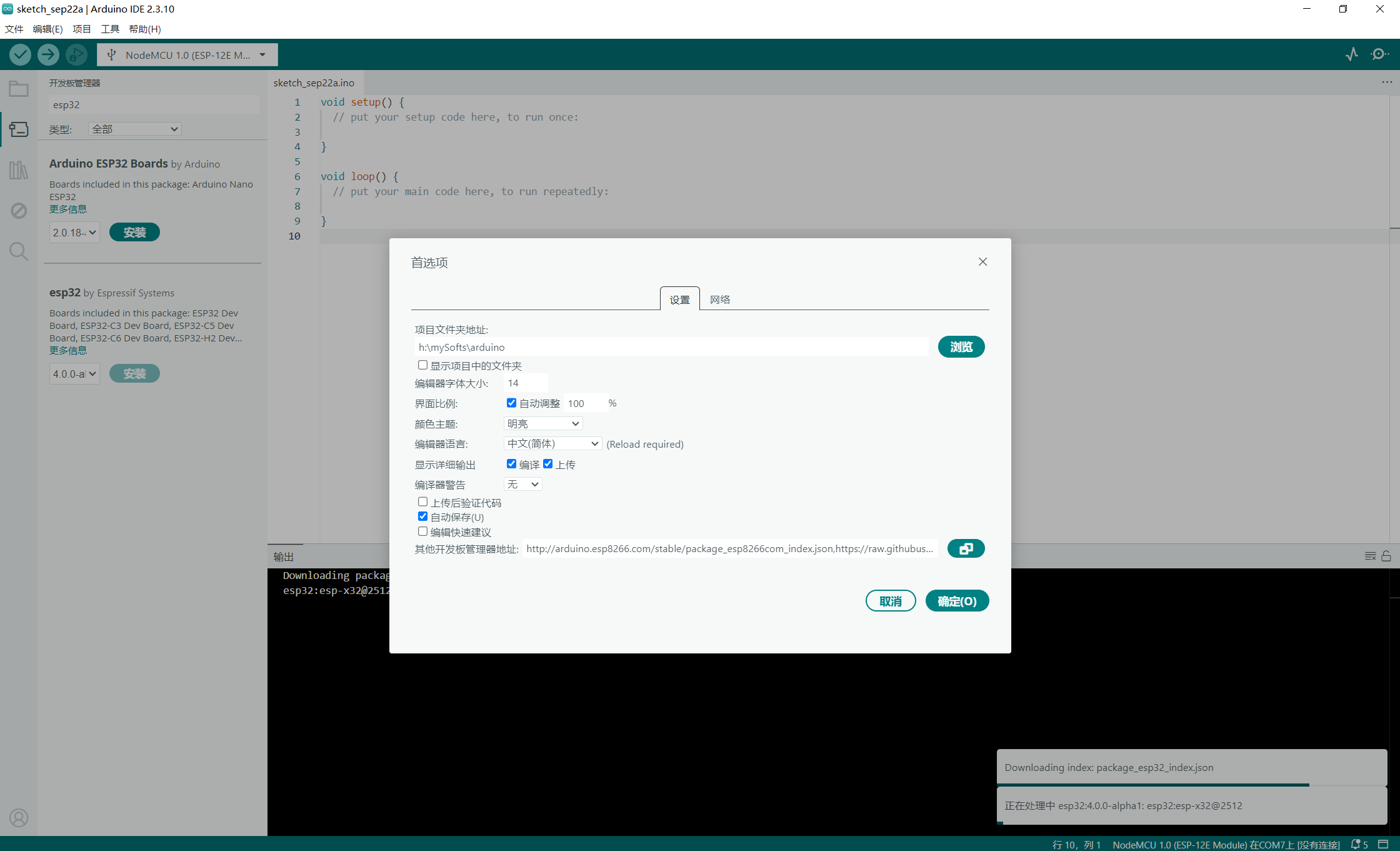
Task: Open Arduino ESP32 Boards version dropdown
Action: pos(74,233)
